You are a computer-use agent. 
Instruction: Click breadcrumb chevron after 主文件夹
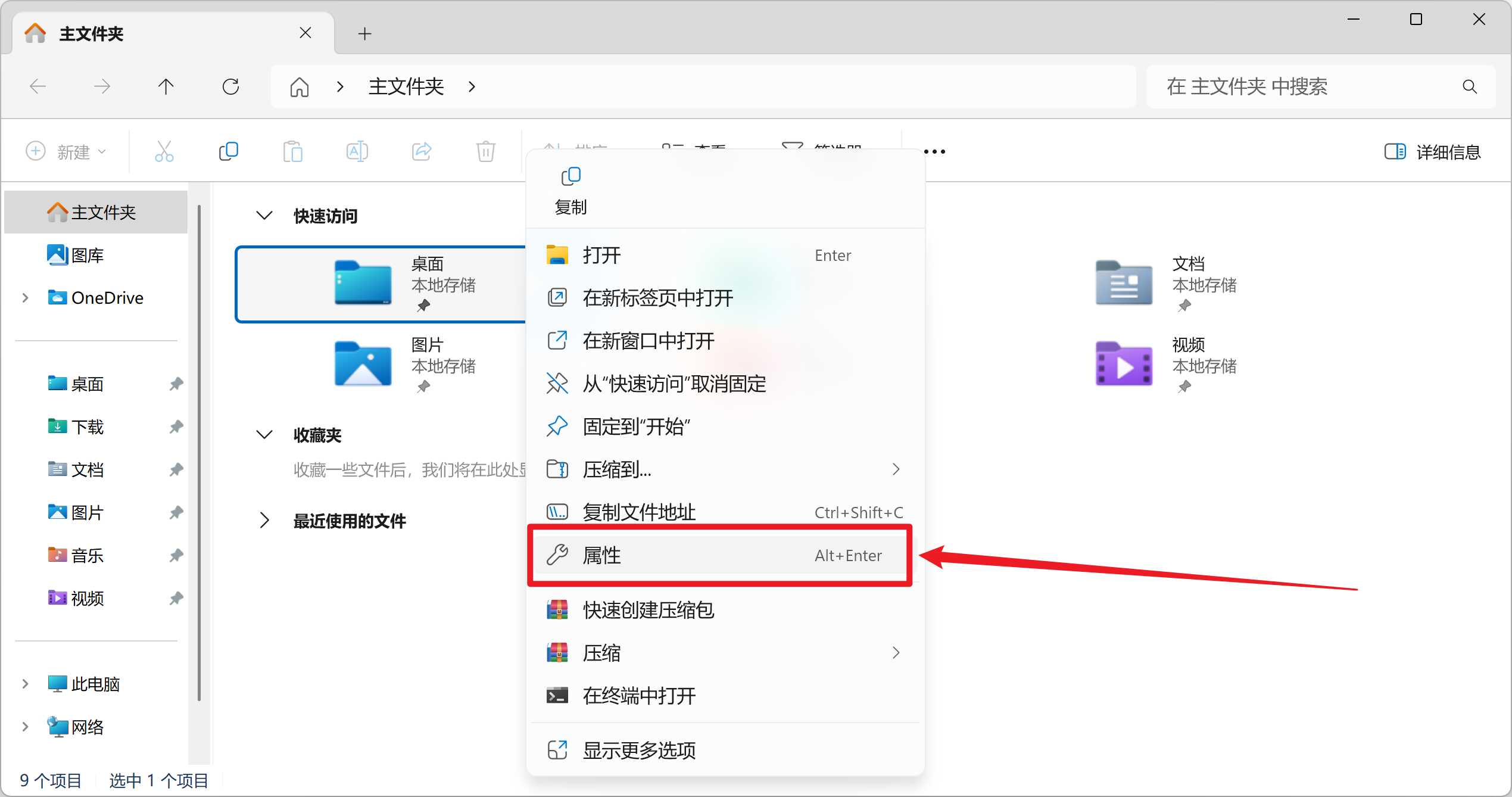[472, 87]
